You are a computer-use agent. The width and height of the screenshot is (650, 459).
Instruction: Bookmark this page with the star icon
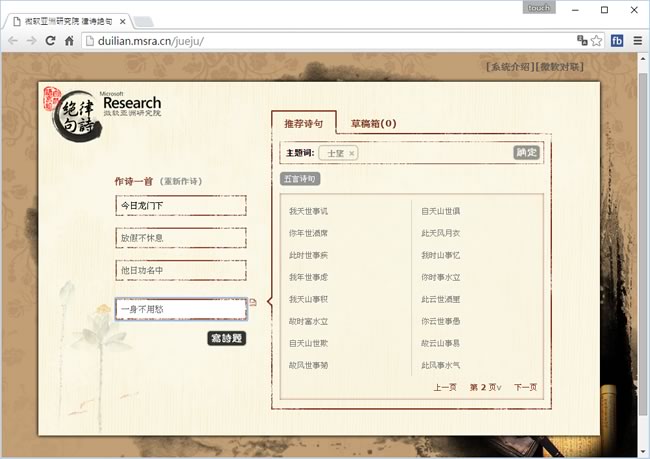point(596,41)
